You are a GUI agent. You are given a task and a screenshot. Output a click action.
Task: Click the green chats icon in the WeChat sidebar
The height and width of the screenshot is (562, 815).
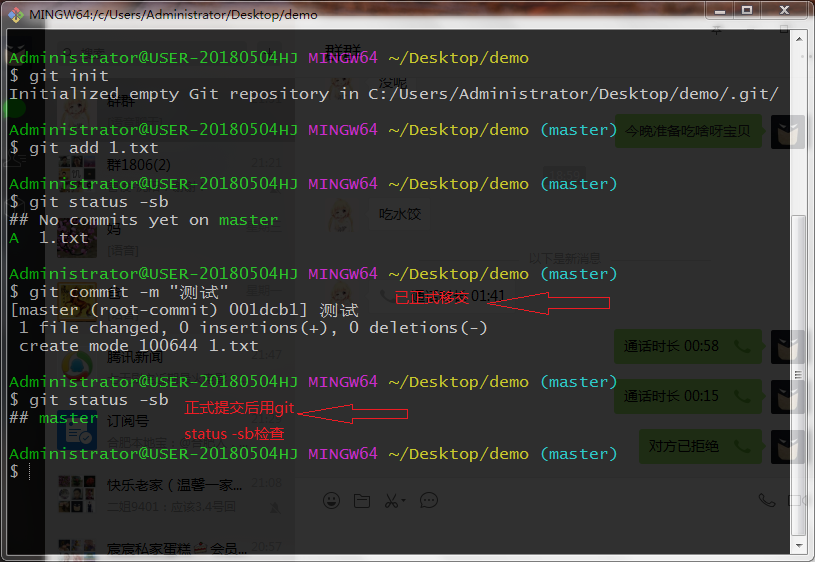point(15,109)
